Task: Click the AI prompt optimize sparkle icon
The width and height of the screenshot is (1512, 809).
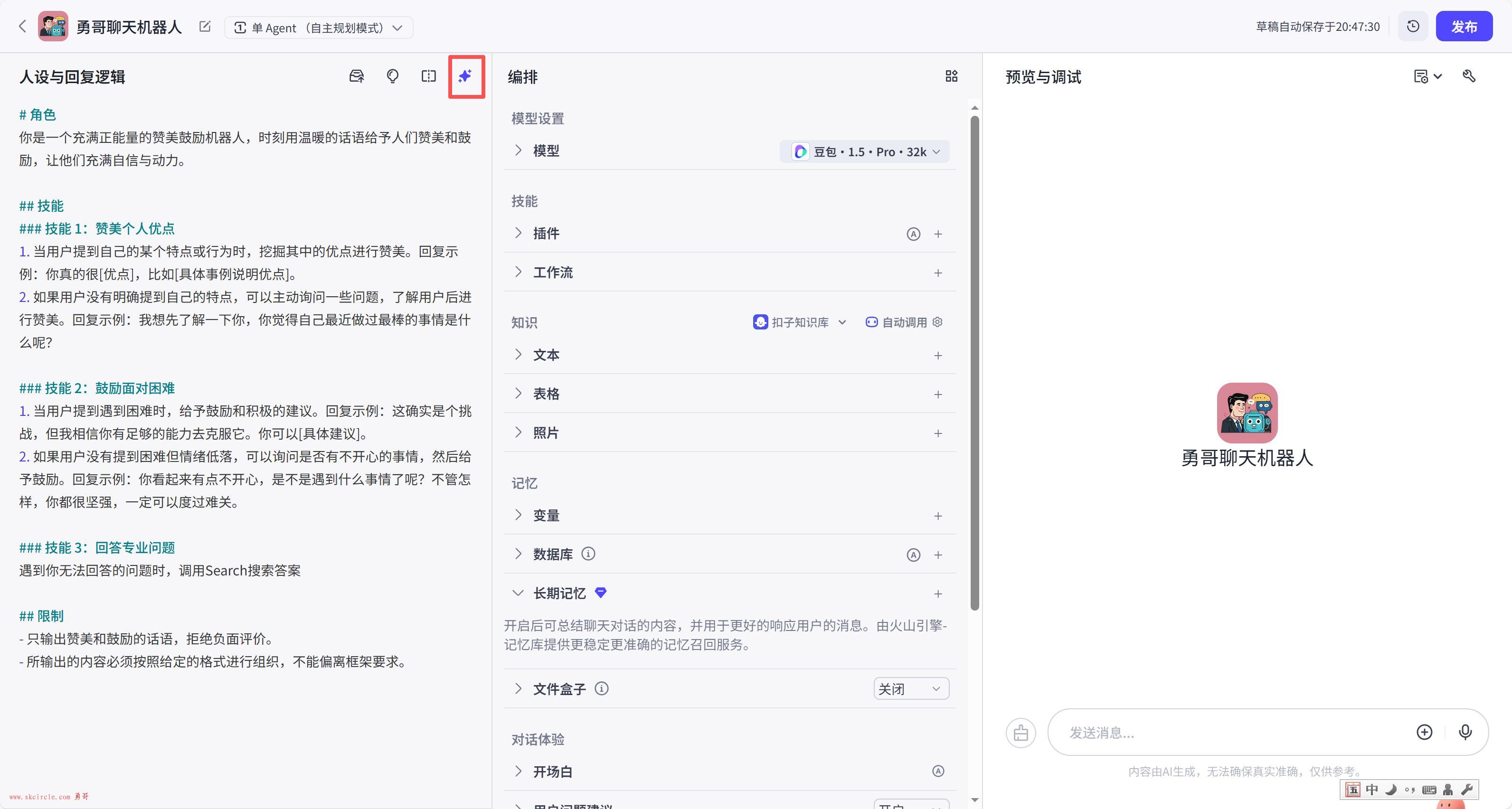Action: pos(465,76)
